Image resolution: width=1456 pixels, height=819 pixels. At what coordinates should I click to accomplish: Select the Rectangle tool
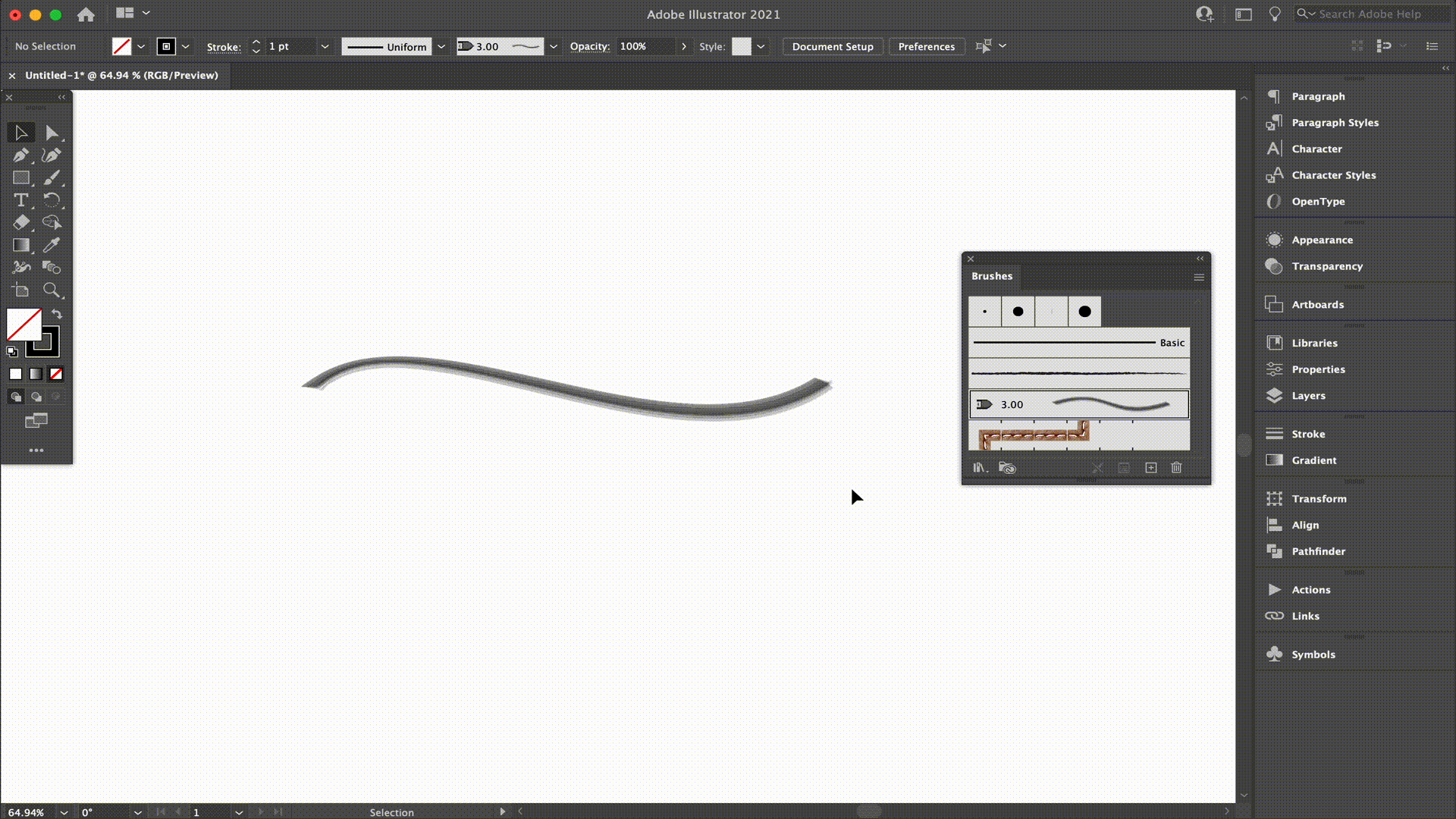(x=21, y=177)
